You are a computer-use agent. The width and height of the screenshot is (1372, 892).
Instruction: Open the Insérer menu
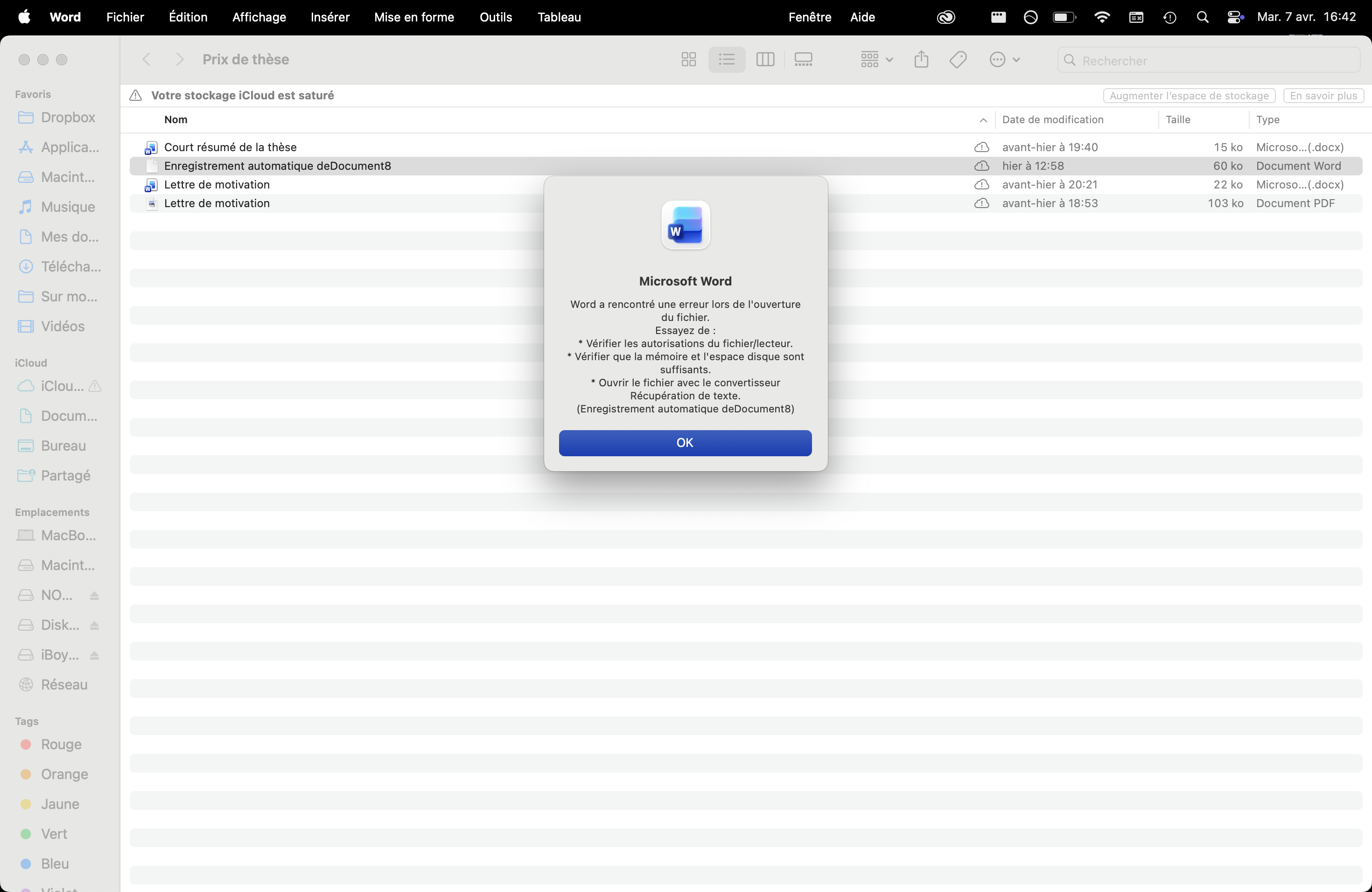click(x=330, y=17)
